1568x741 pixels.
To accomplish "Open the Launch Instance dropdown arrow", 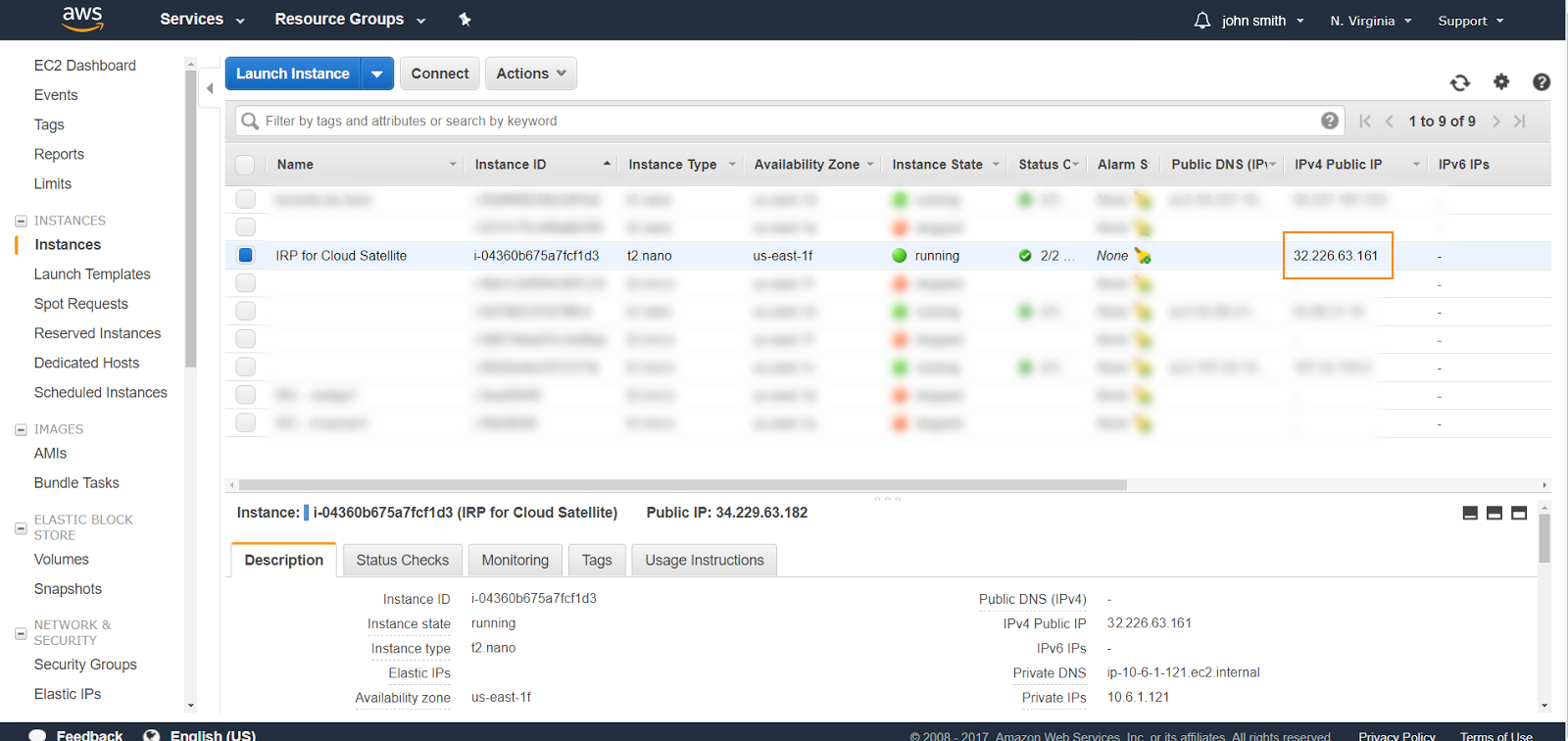I will 377,74.
